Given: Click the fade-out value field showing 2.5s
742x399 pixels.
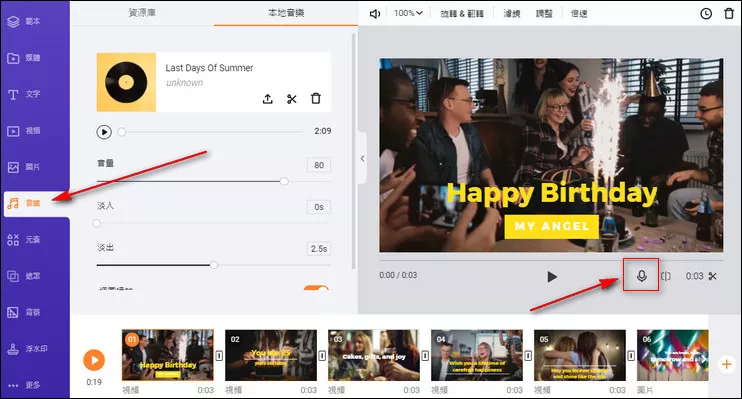Looking at the screenshot, I should 319,248.
